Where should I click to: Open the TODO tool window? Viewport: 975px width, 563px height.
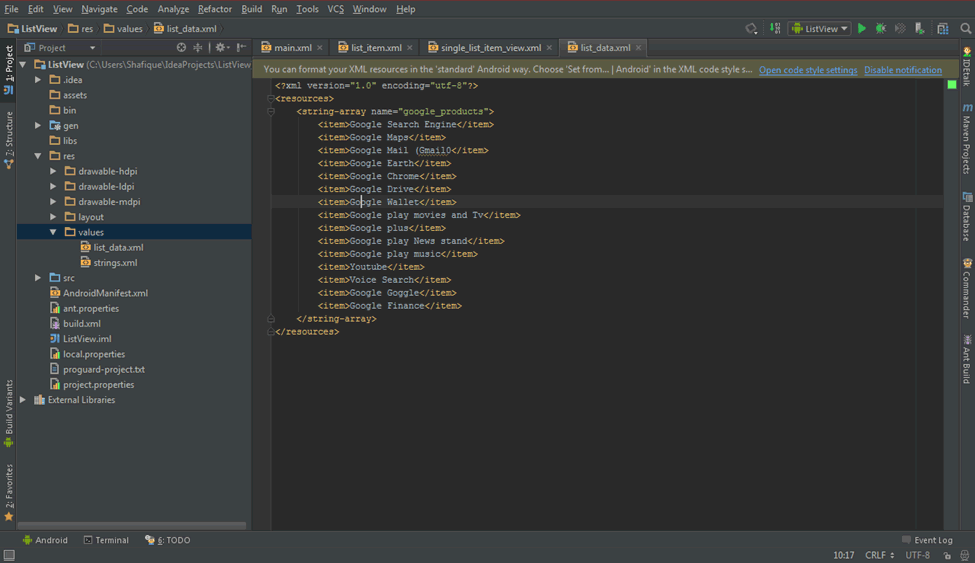168,540
